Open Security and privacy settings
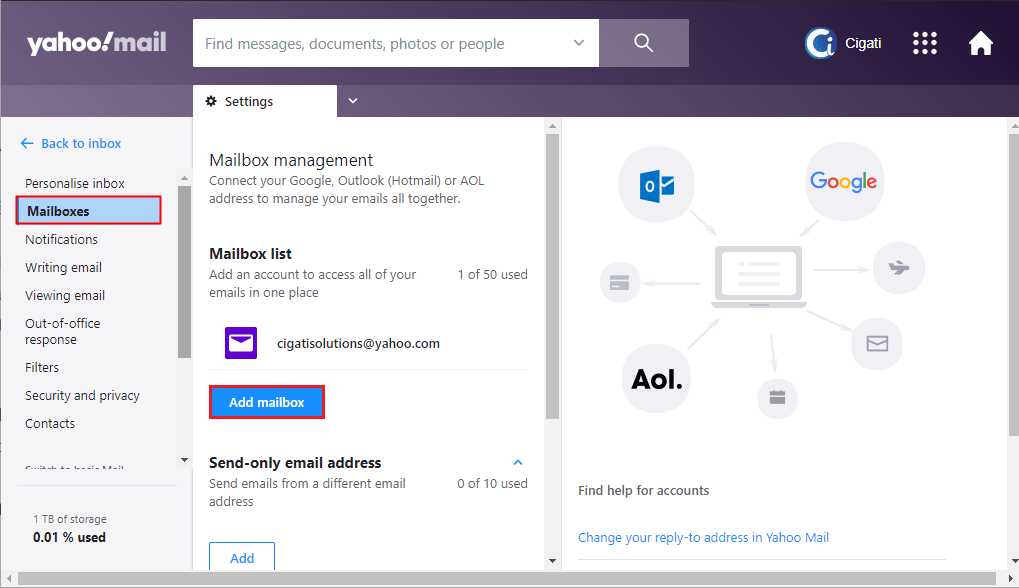 click(x=82, y=395)
